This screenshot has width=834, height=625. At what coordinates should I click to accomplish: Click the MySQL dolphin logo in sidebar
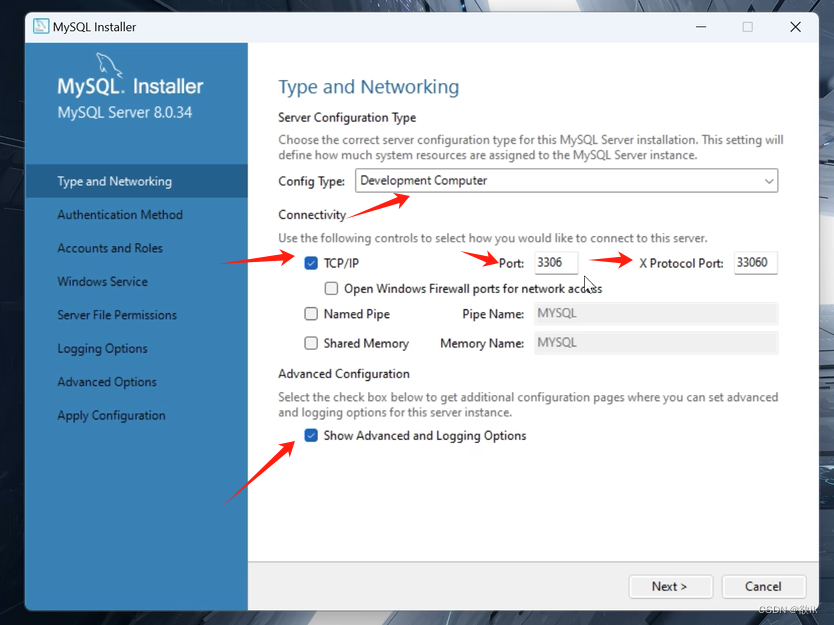[109, 65]
